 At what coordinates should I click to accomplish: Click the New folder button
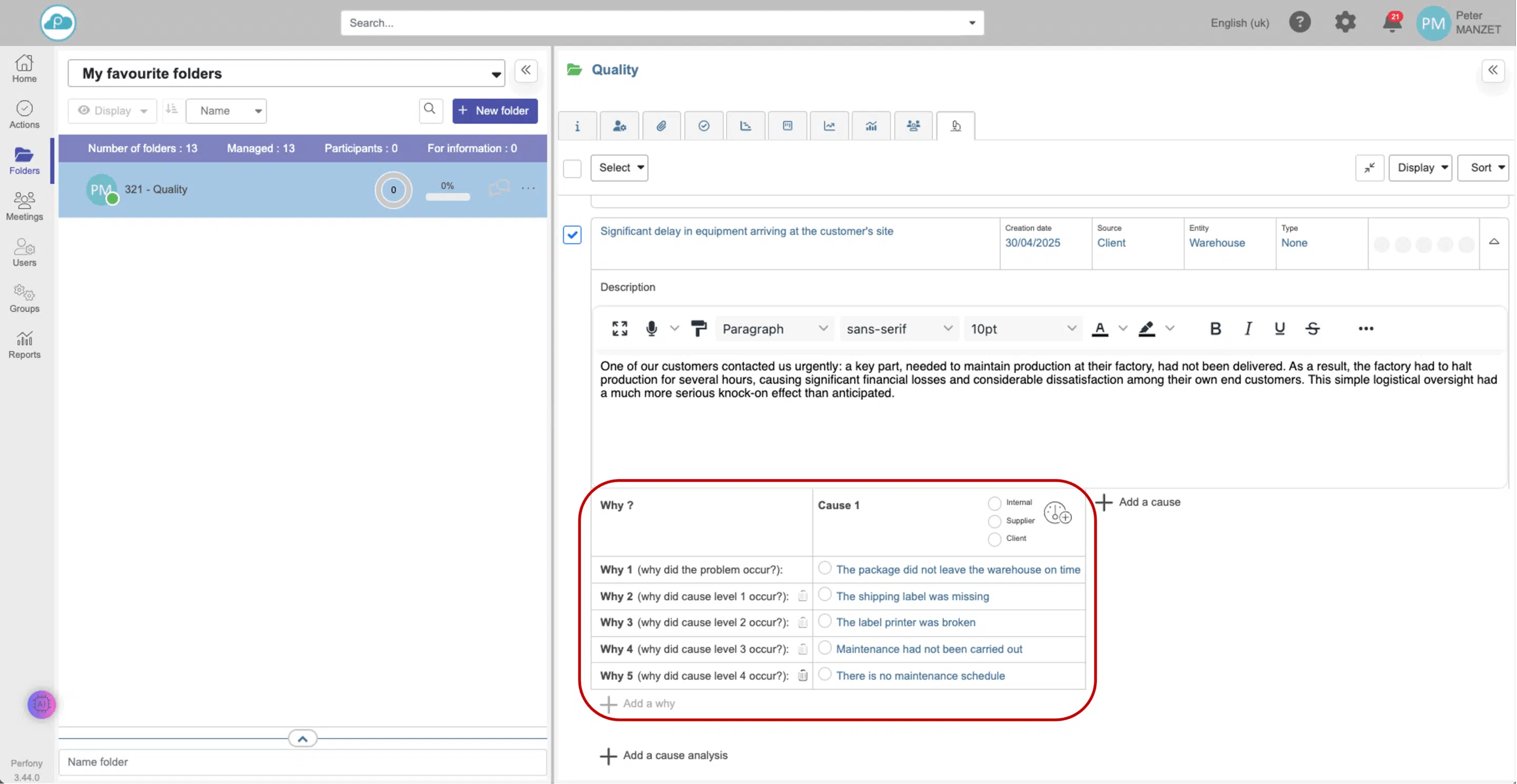click(x=495, y=111)
